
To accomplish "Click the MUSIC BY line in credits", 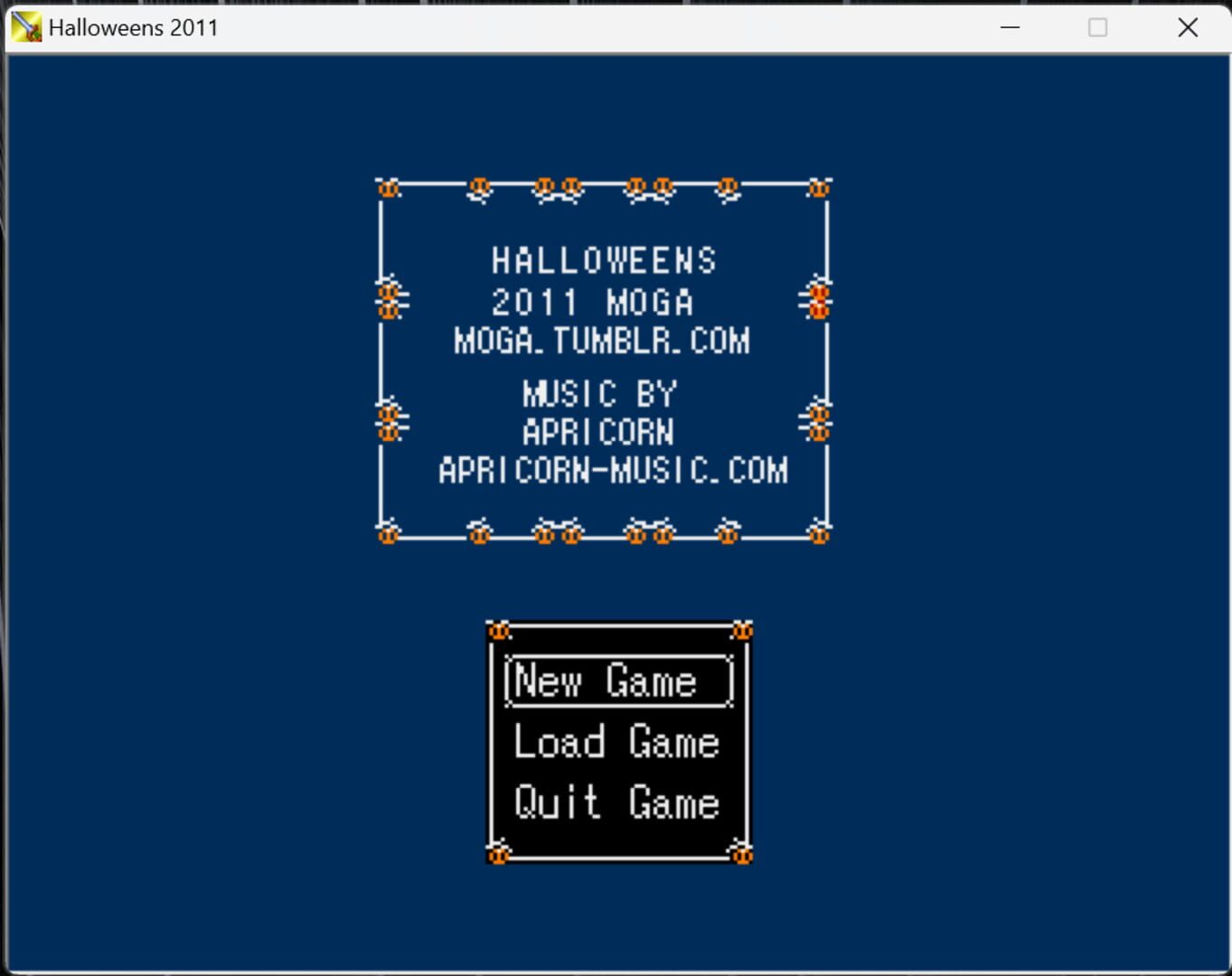I will point(599,395).
